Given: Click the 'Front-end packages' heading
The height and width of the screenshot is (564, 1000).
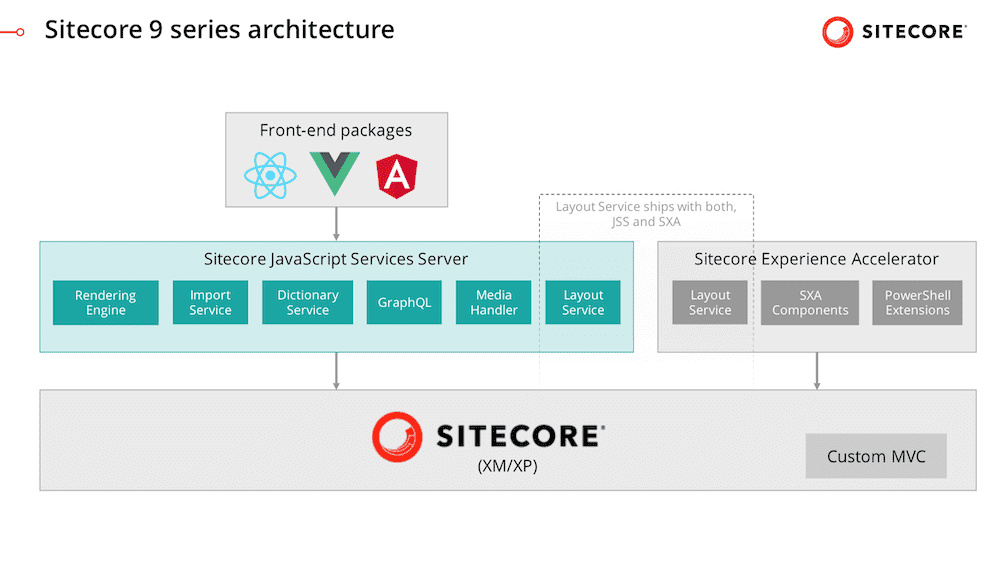Looking at the screenshot, I should (x=336, y=130).
